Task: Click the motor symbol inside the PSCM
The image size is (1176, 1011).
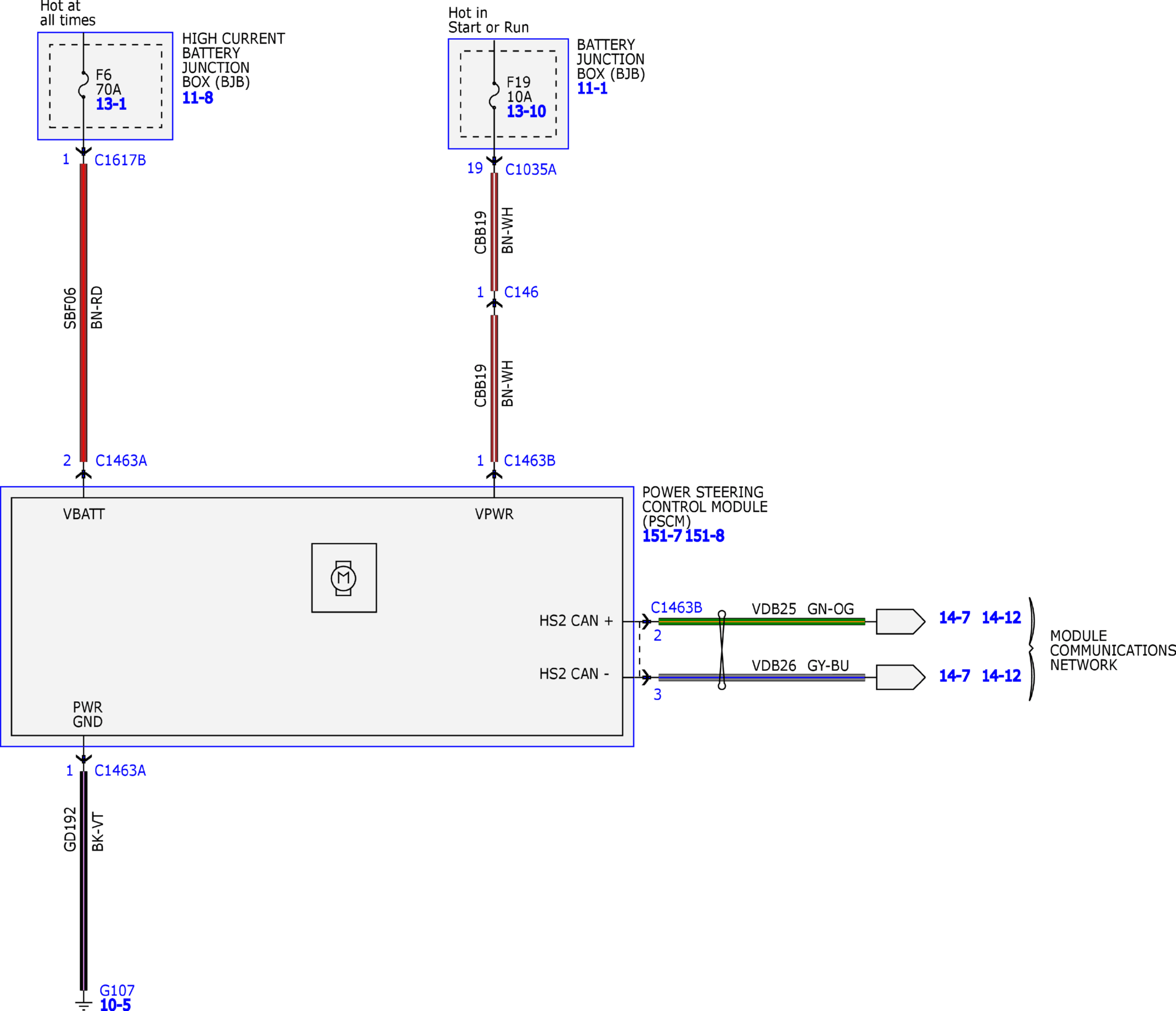Action: [x=343, y=578]
